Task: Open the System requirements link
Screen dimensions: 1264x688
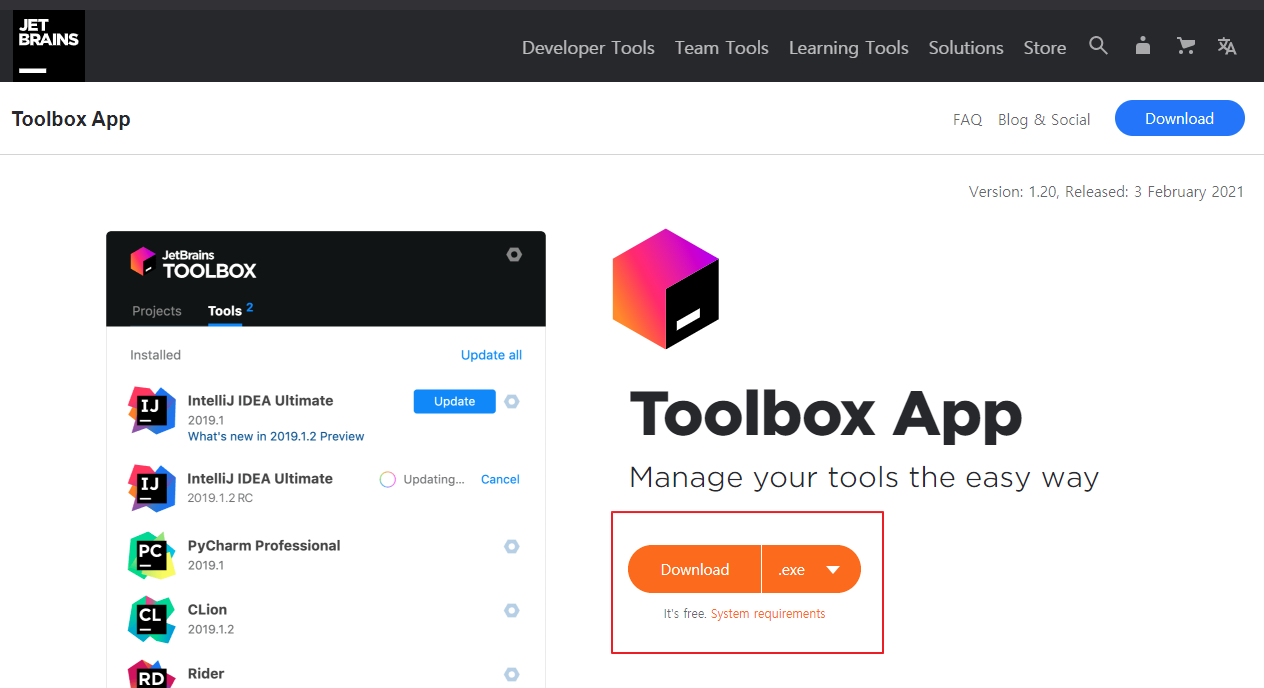Action: (x=768, y=614)
